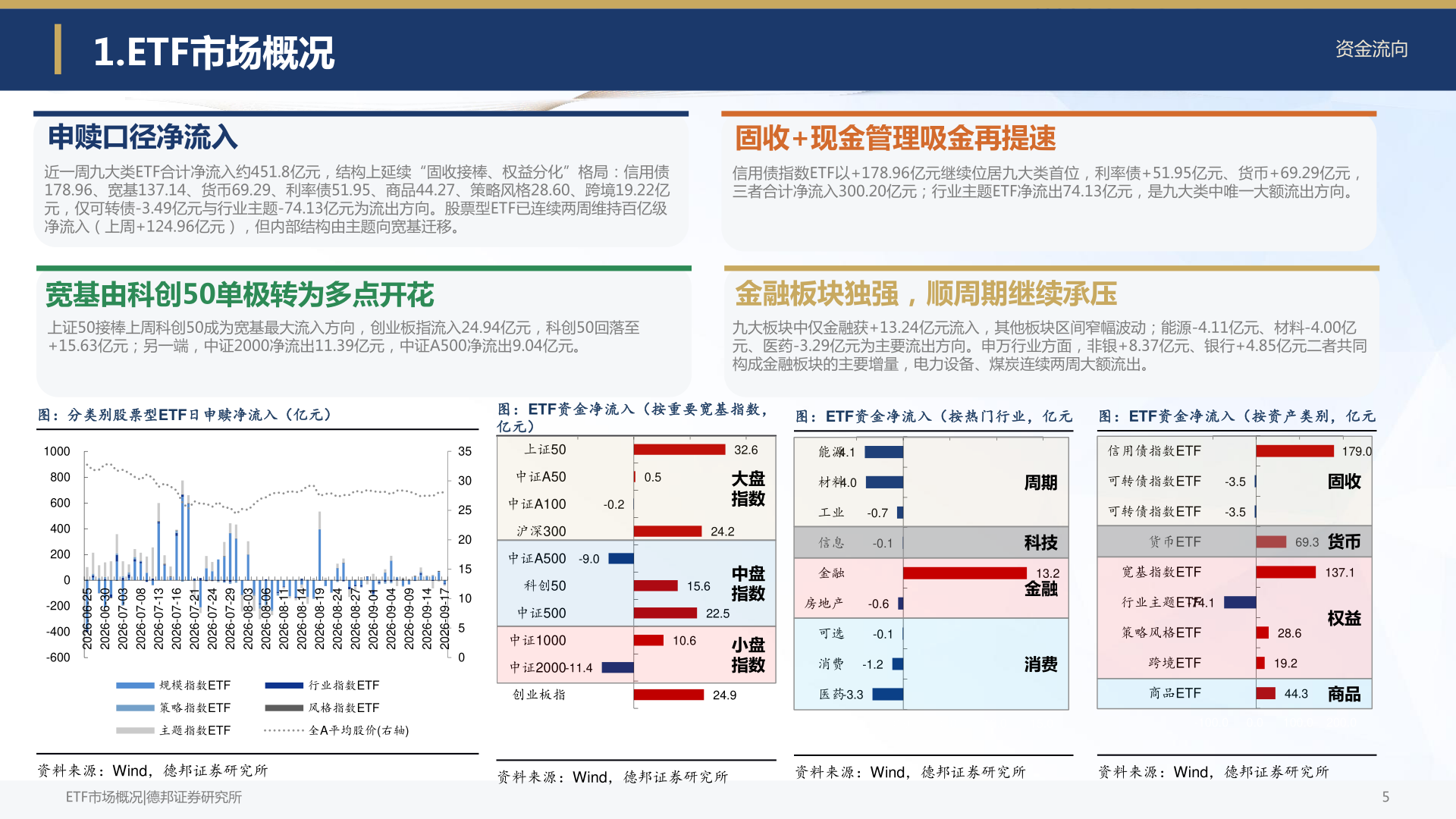
Task: Click the 主题指数ETF legend entry
Action: click(173, 730)
